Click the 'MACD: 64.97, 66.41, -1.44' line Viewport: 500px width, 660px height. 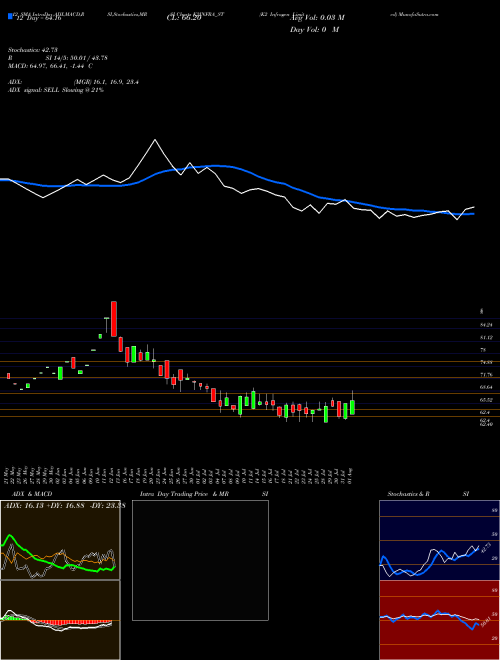(x=47, y=66)
